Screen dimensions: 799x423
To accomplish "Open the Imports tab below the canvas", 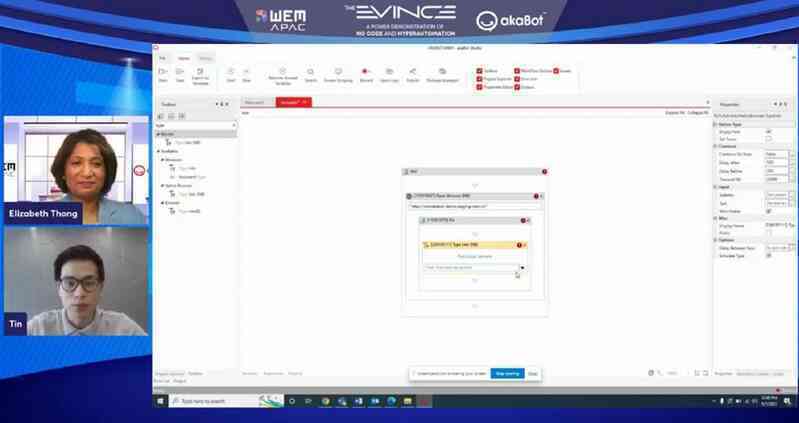I will [296, 374].
